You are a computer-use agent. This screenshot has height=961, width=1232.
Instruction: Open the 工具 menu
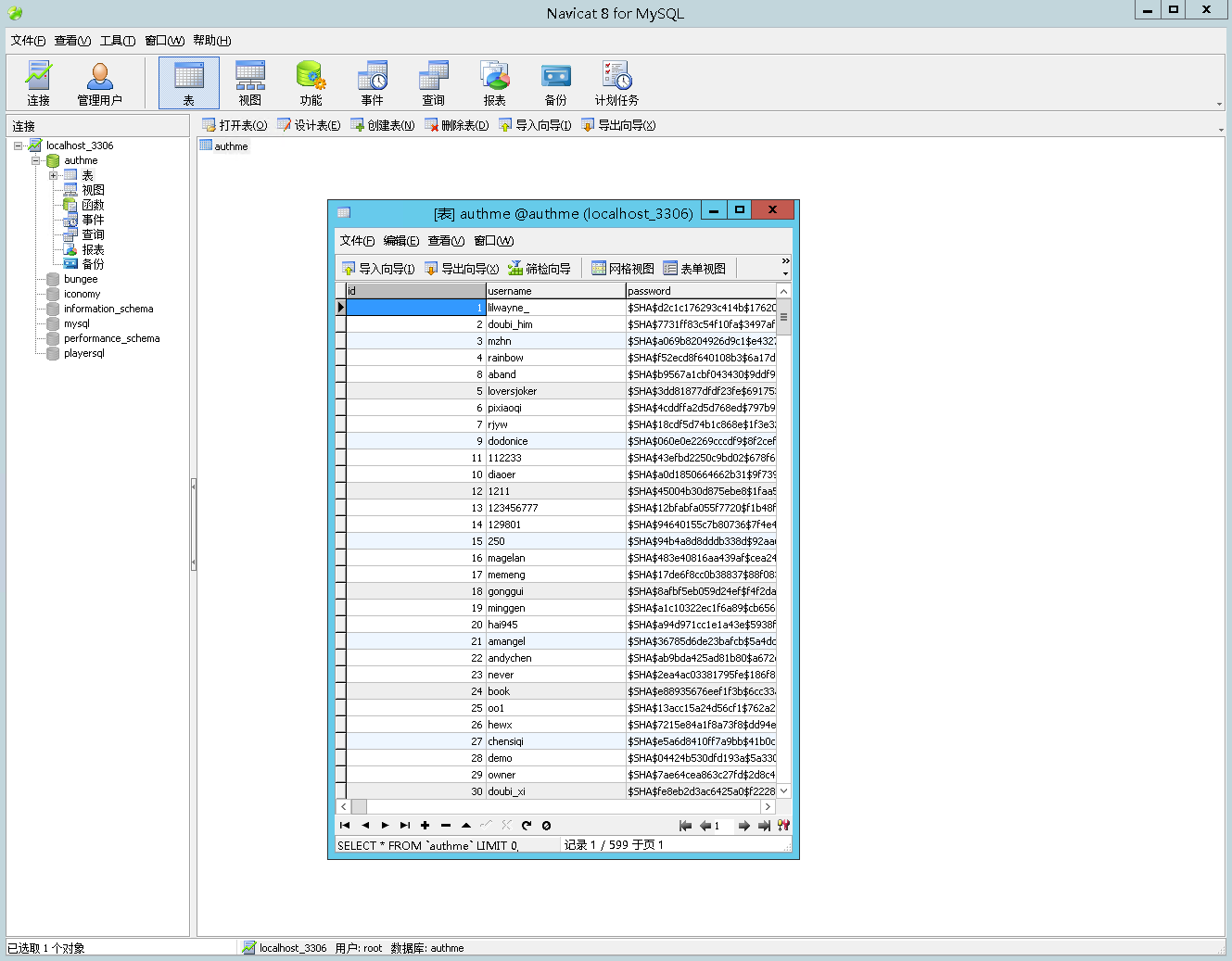point(118,40)
